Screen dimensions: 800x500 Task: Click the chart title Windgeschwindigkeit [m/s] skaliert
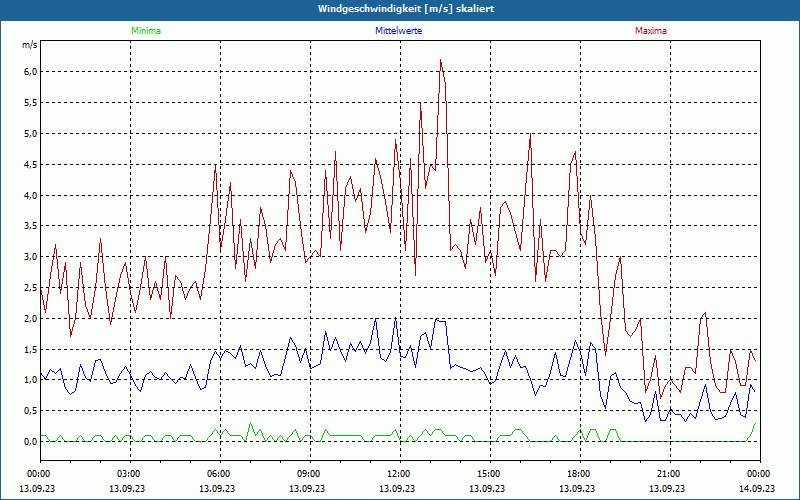point(406,9)
